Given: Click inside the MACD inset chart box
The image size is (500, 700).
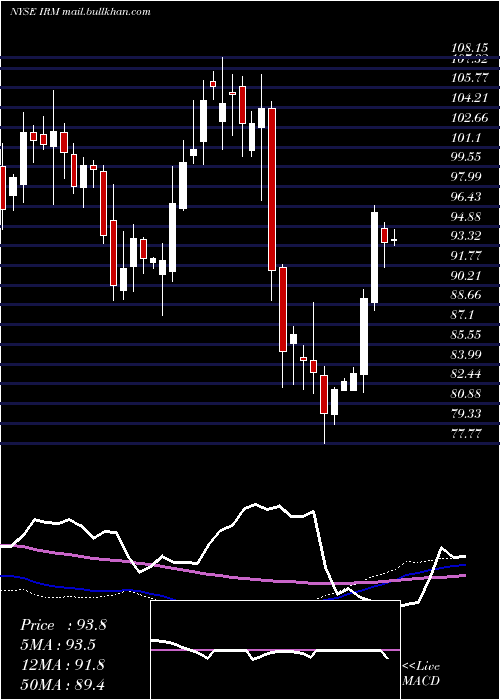Looking at the screenshot, I should [275, 650].
